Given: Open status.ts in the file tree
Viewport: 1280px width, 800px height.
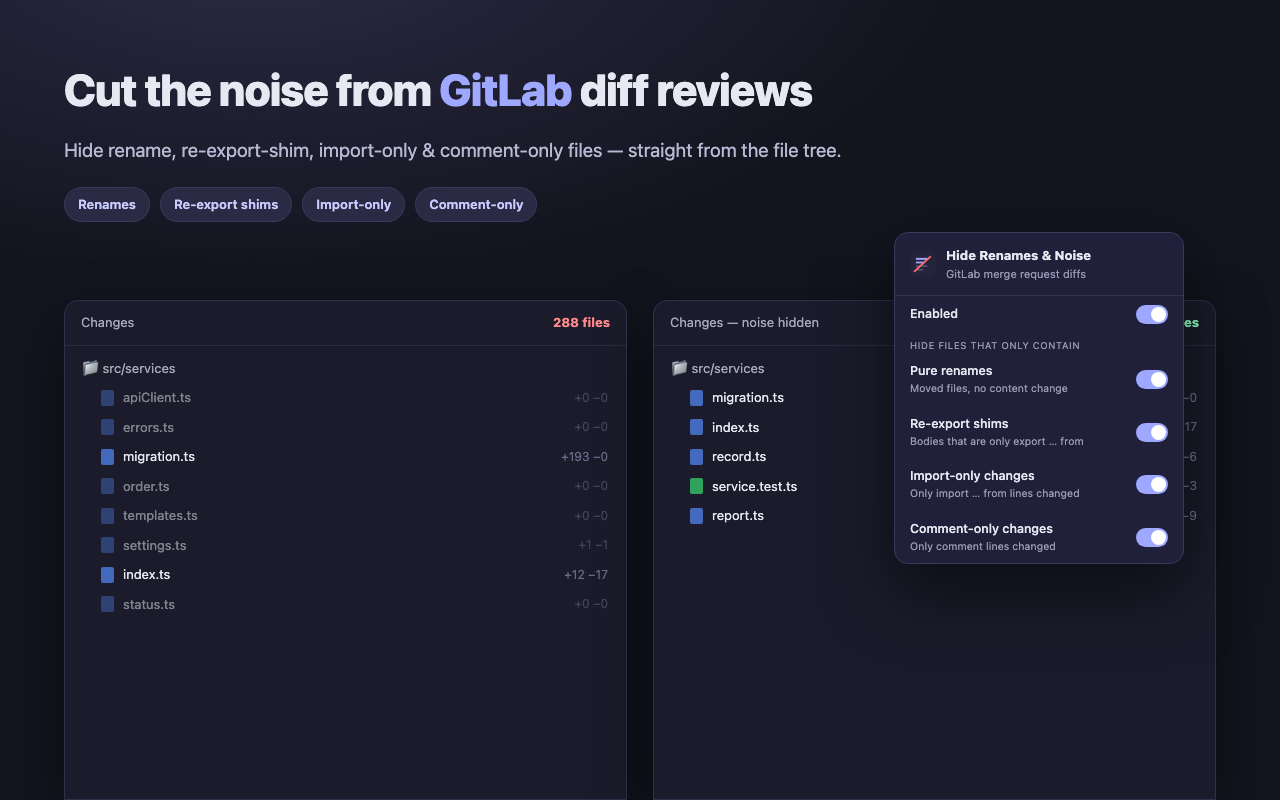Looking at the screenshot, I should click(x=149, y=604).
